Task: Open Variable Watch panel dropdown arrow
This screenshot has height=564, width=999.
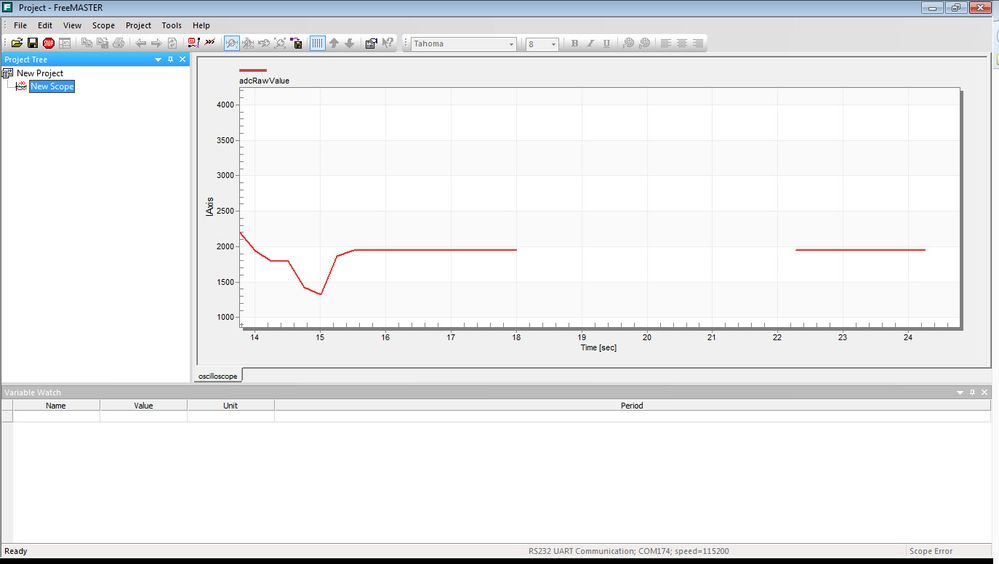Action: pos(960,393)
